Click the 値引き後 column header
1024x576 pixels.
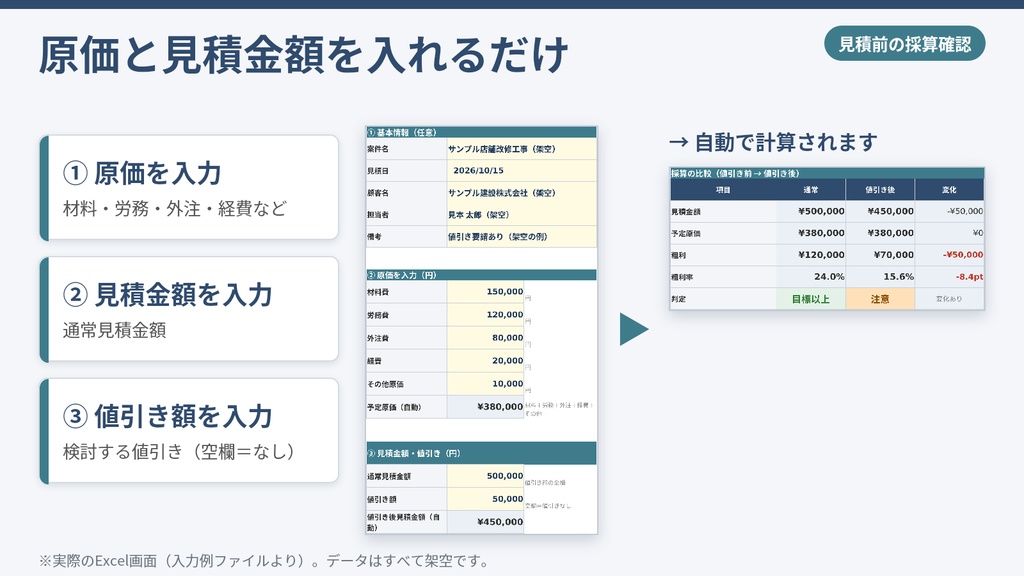pyautogui.click(x=880, y=189)
